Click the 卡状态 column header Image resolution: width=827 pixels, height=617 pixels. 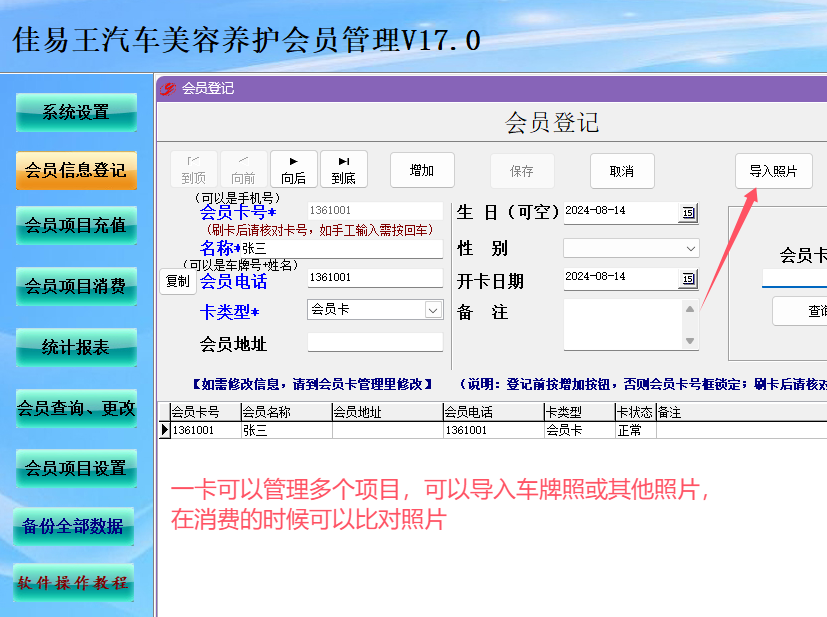pos(636,412)
